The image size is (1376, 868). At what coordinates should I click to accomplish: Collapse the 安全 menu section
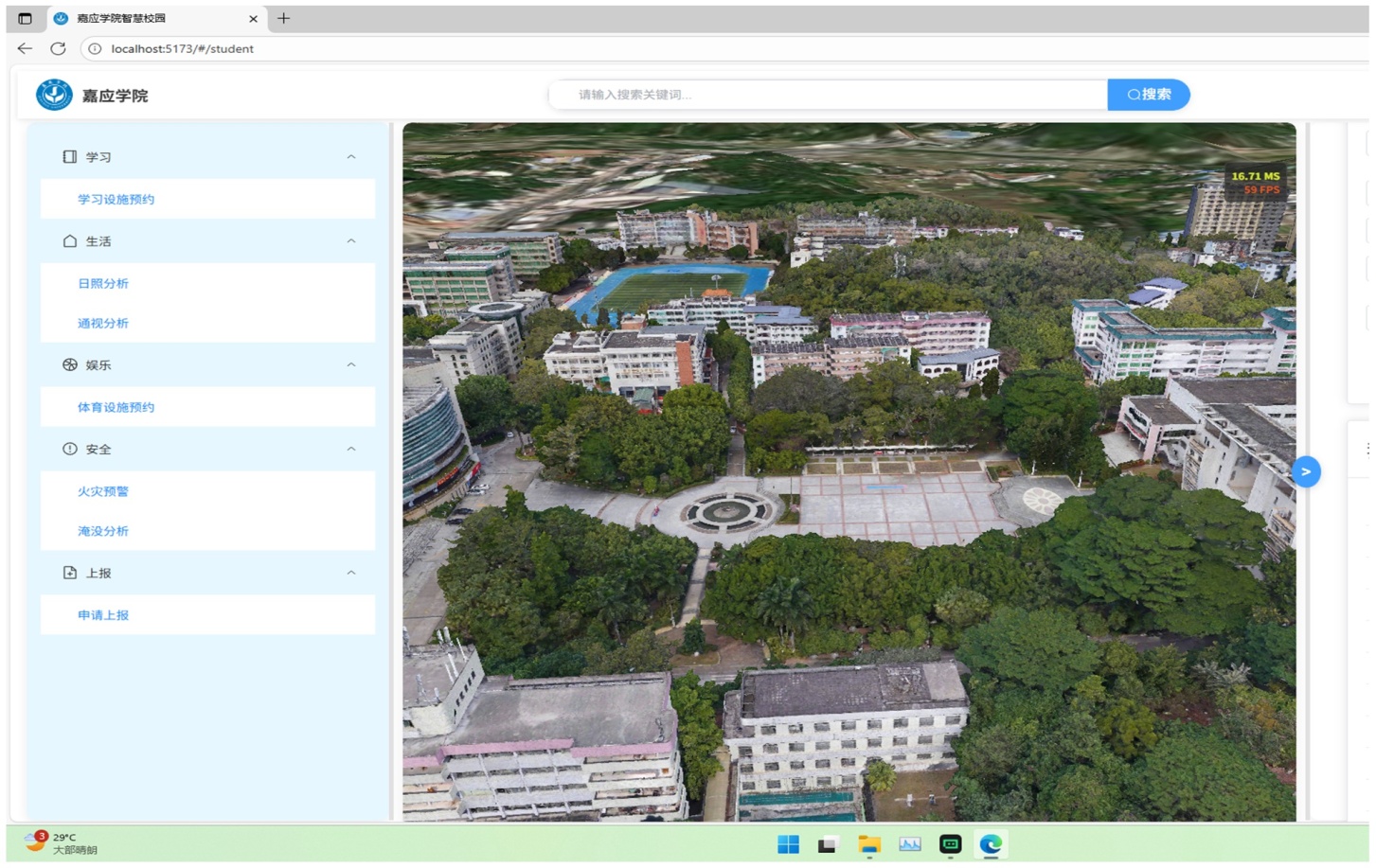coord(351,449)
